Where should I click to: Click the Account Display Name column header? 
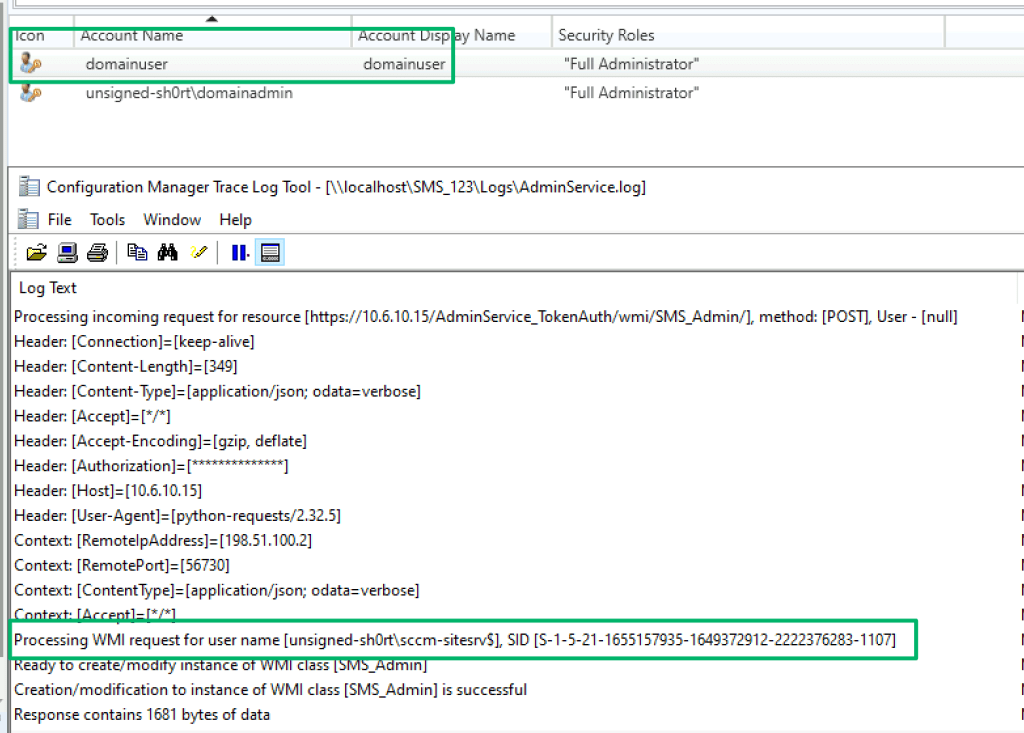(436, 36)
